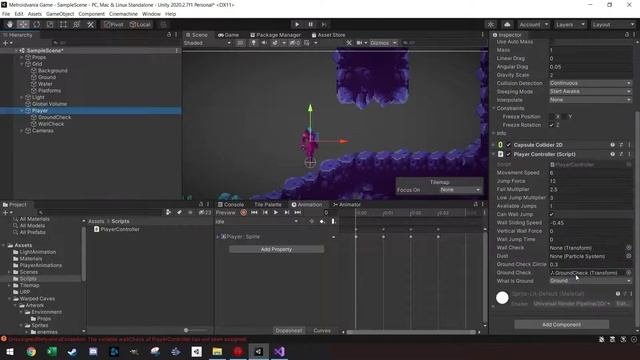Toggle scene audio in the Scene toolbar
This screenshot has height=360, width=640.
pos(264,43)
